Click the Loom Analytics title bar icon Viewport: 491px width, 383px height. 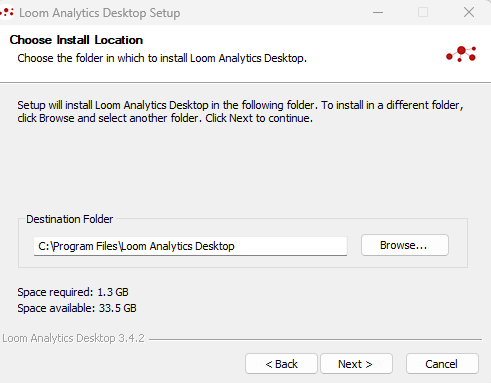[7, 13]
